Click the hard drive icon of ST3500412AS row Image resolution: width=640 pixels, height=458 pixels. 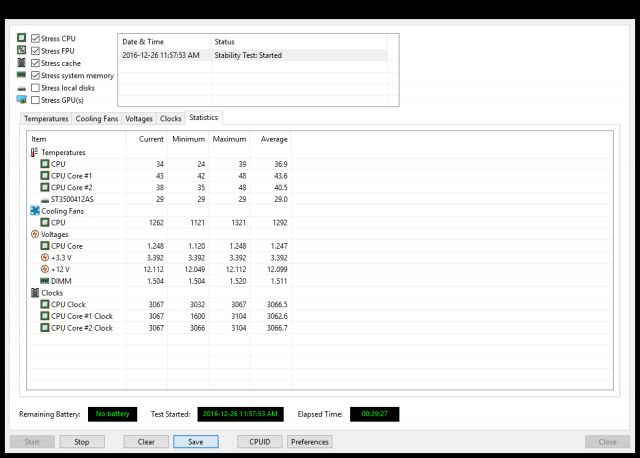click(44, 200)
